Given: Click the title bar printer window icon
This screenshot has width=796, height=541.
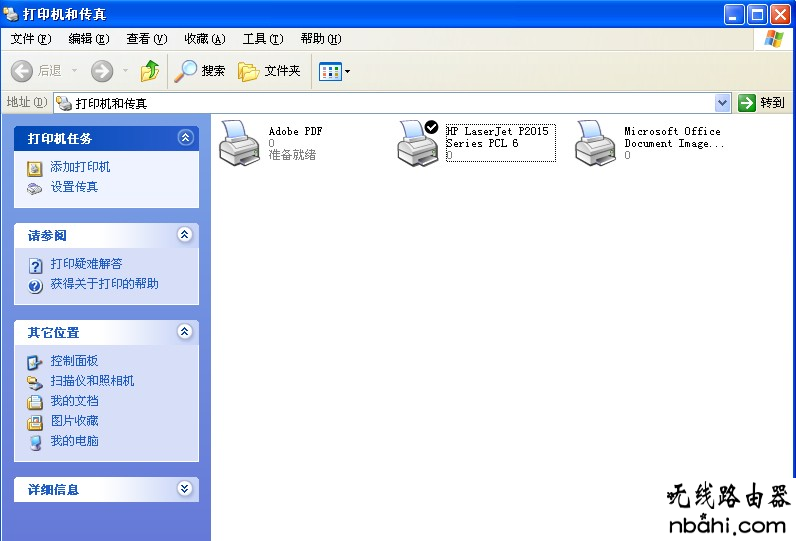Looking at the screenshot, I should pos(11,14).
